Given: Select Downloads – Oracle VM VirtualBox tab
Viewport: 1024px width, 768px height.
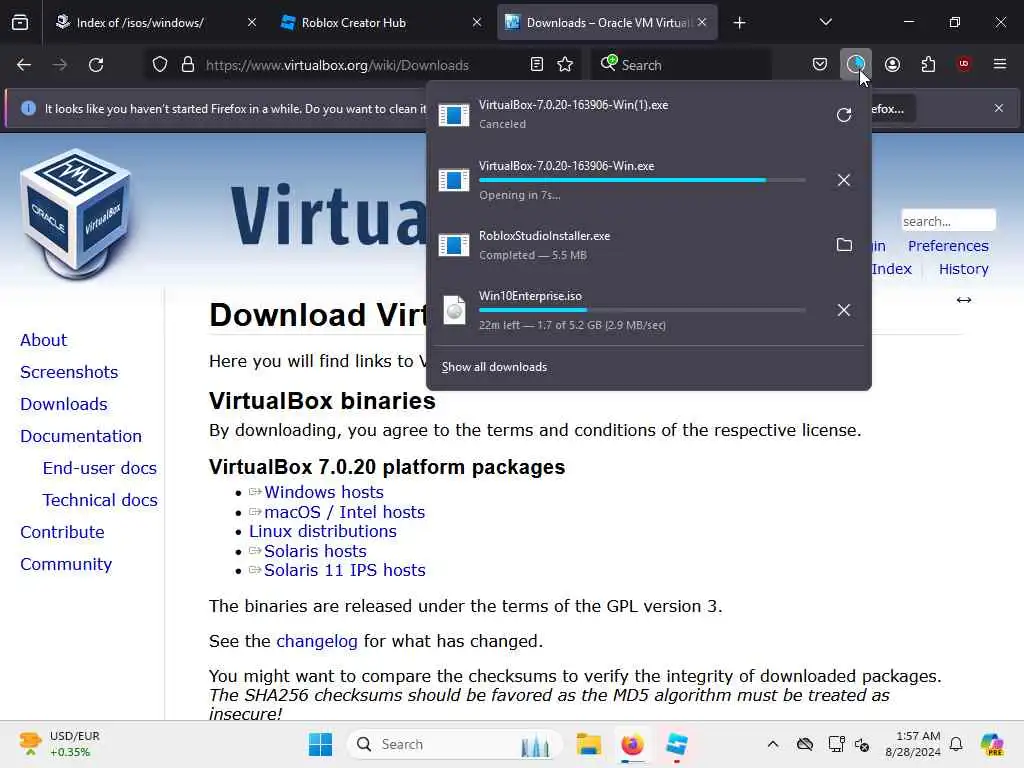Looking at the screenshot, I should tap(608, 22).
